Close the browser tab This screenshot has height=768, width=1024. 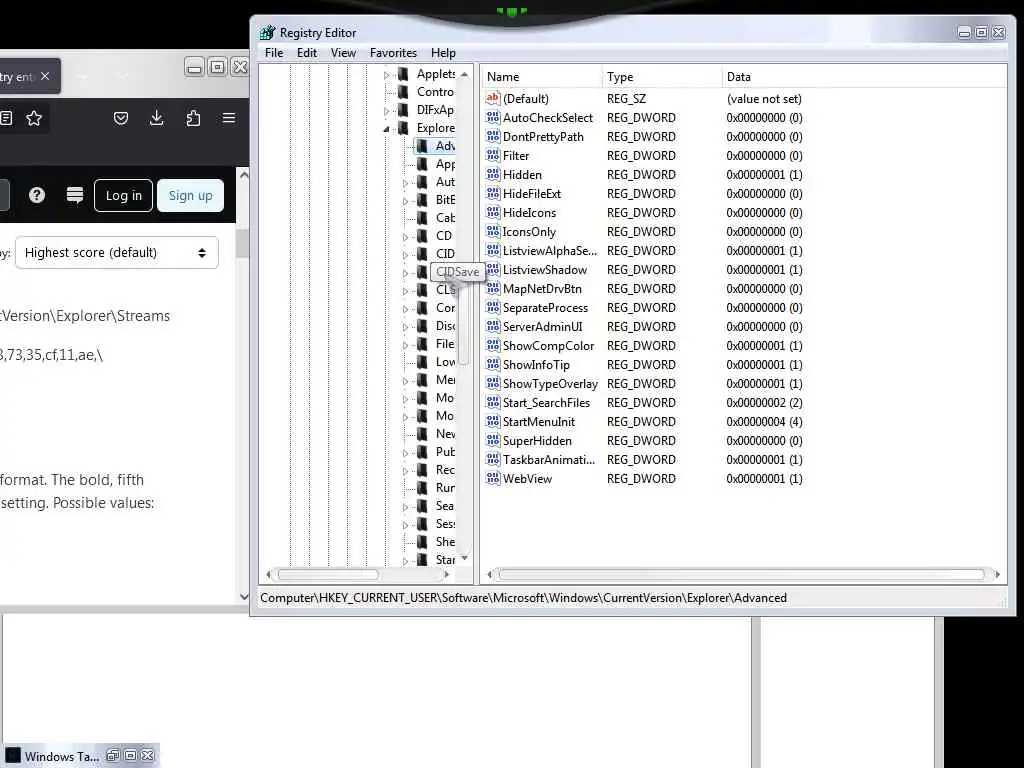click(x=44, y=76)
